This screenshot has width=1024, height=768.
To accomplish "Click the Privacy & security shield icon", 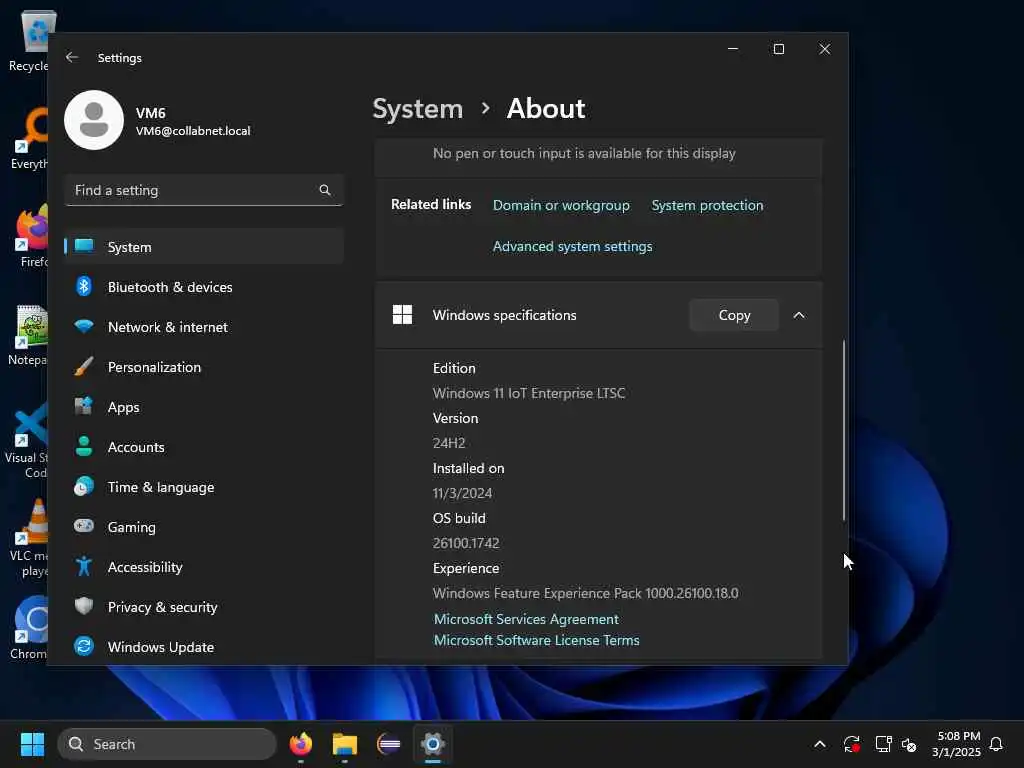I will pyautogui.click(x=84, y=606).
